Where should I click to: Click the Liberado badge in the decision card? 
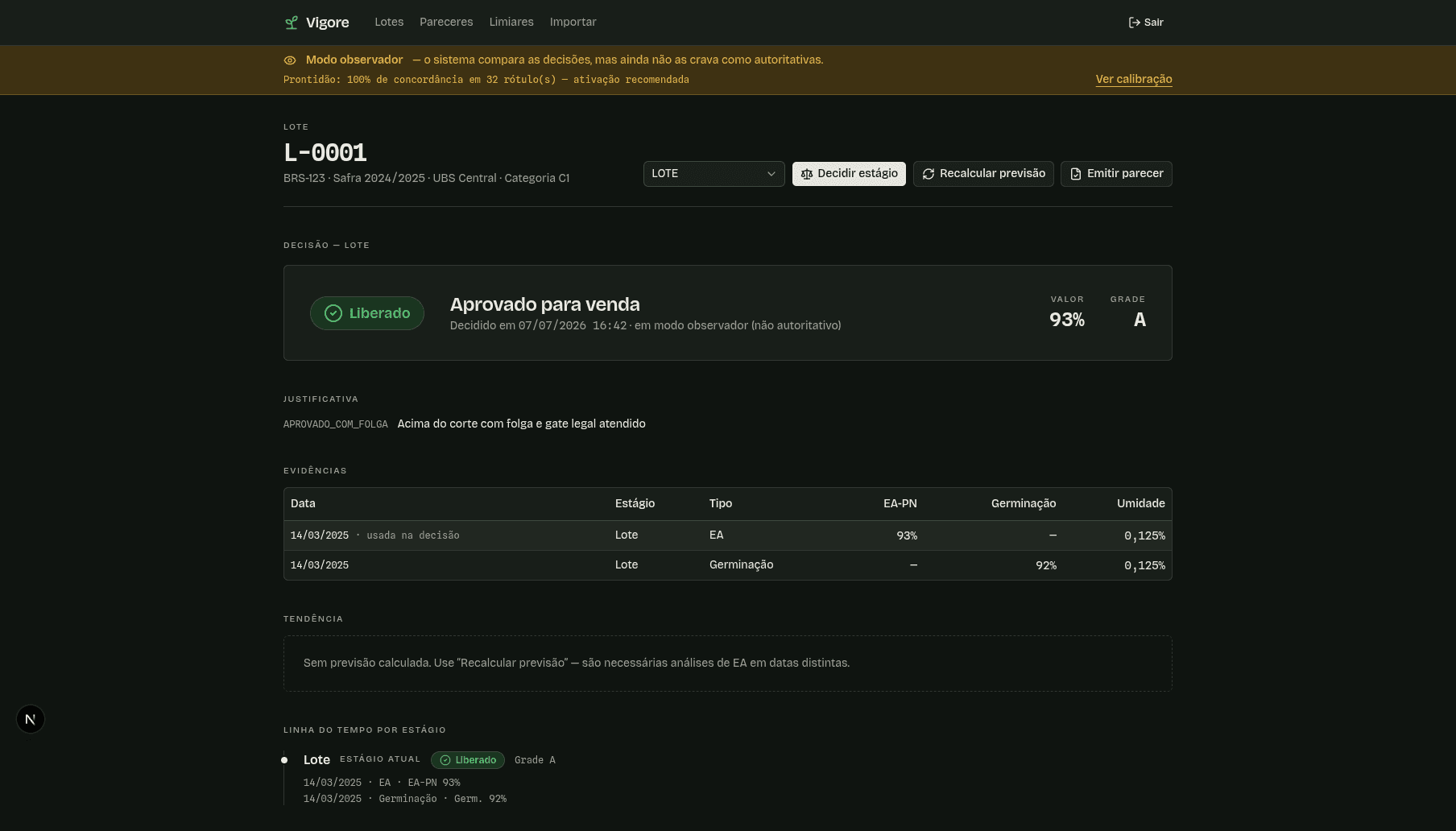pyautogui.click(x=367, y=313)
